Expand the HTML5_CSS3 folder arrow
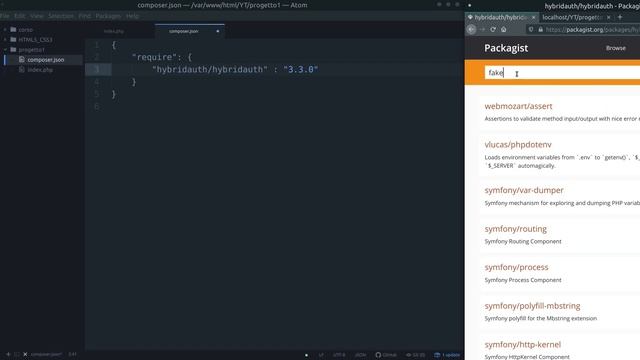The image size is (640, 360). coord(5,40)
